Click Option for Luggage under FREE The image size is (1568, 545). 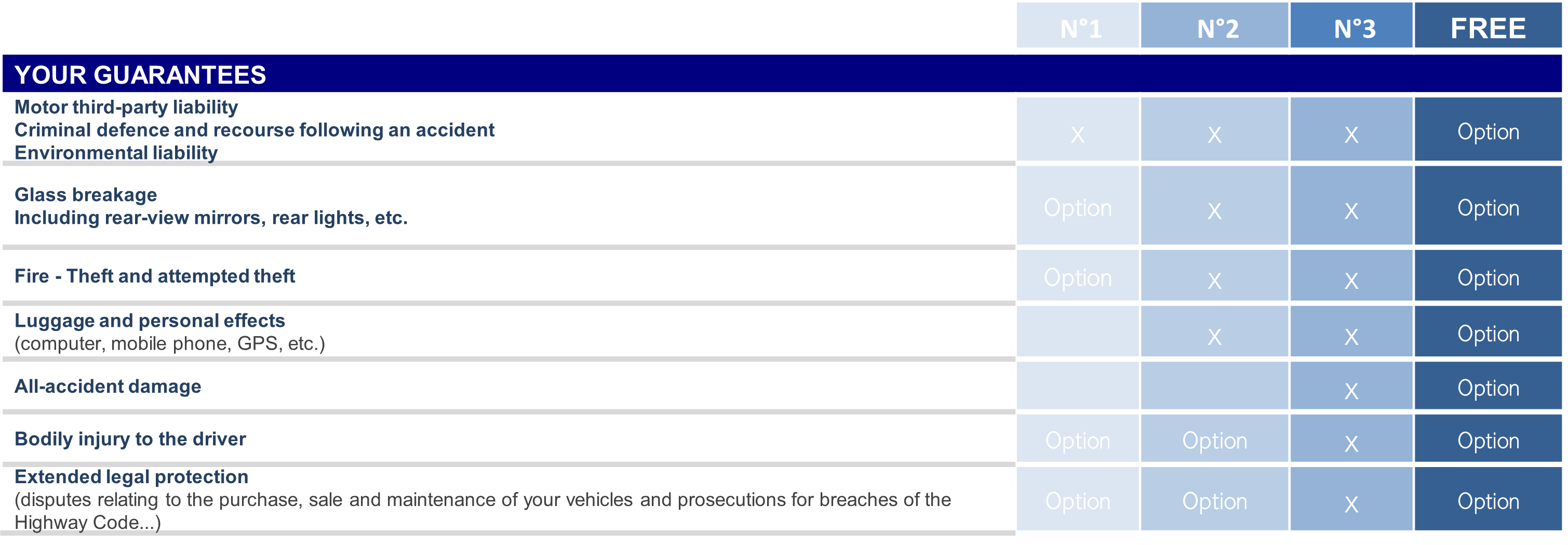coord(1488,334)
